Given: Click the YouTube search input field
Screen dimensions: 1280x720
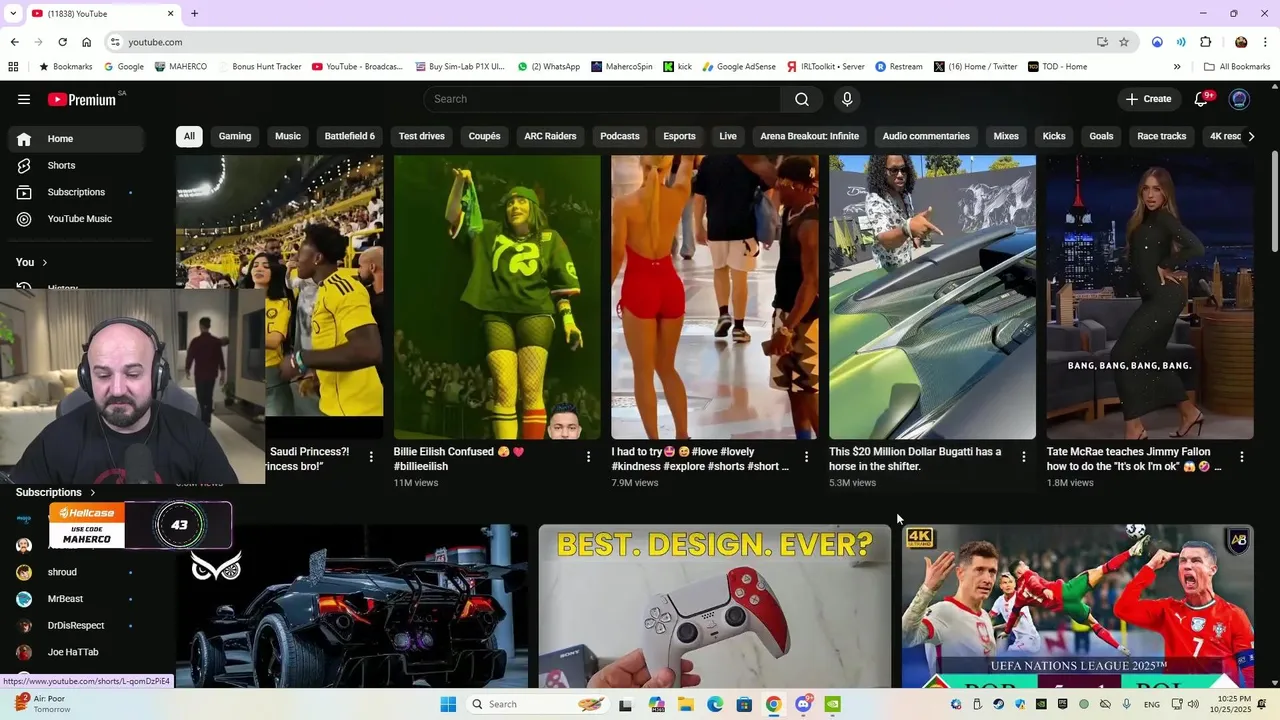Looking at the screenshot, I should (x=602, y=99).
